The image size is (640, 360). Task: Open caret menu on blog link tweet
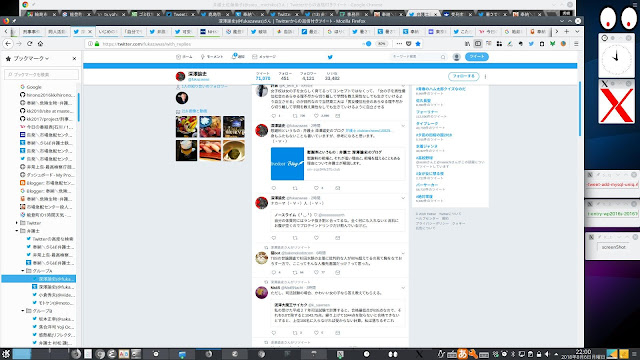pos(403,126)
